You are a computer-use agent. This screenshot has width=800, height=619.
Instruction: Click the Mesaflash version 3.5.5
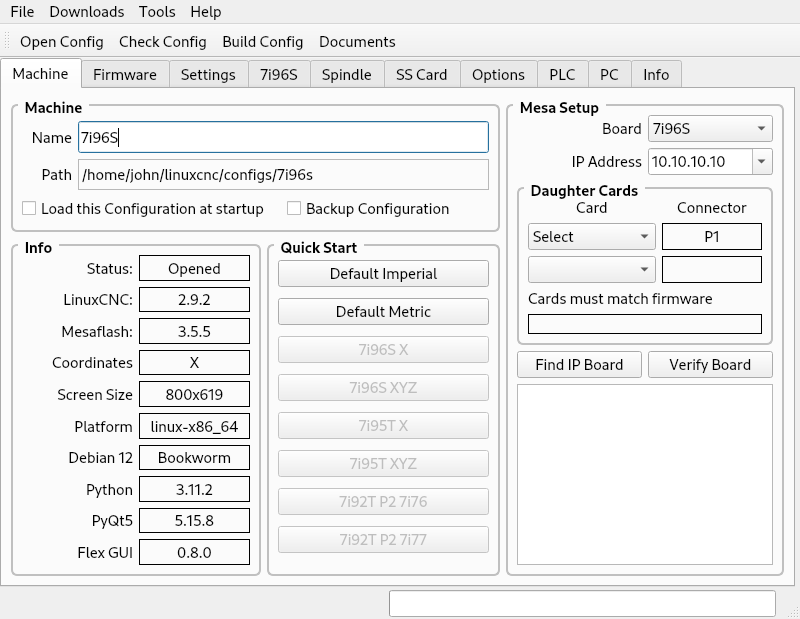click(x=194, y=331)
